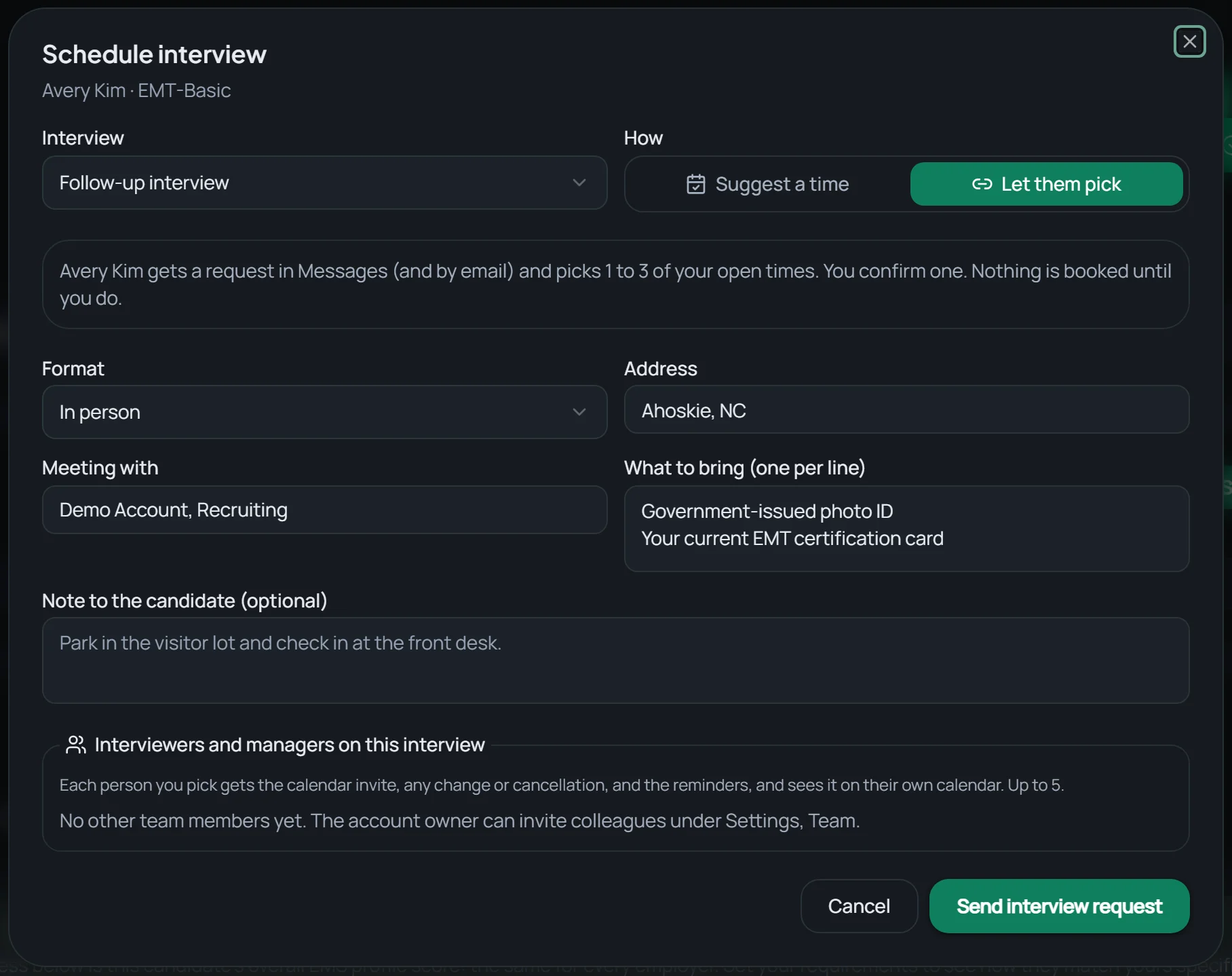The image size is (1232, 976).
Task: Click the 'Up to 5' interviewers description
Action: tap(561, 785)
